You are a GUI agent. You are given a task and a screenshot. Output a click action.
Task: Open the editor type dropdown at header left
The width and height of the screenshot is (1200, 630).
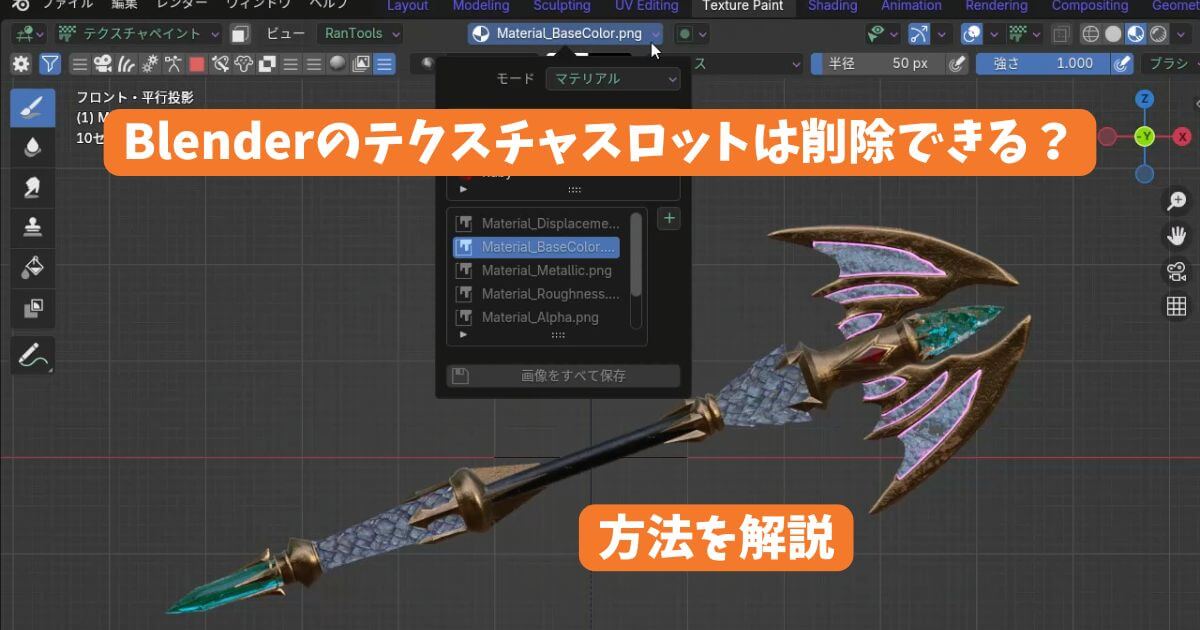[27, 34]
